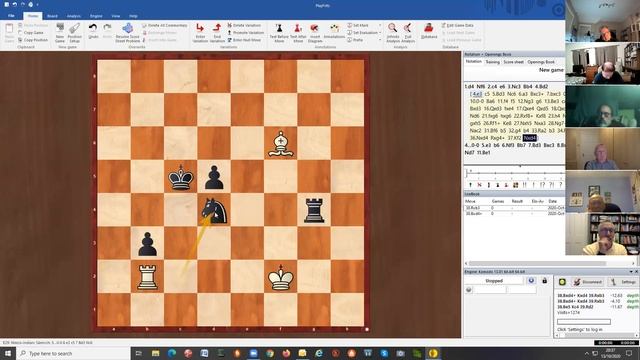Image resolution: width=640 pixels, height=360 pixels.
Task: Select the Score sheet tab
Action: pos(513,62)
